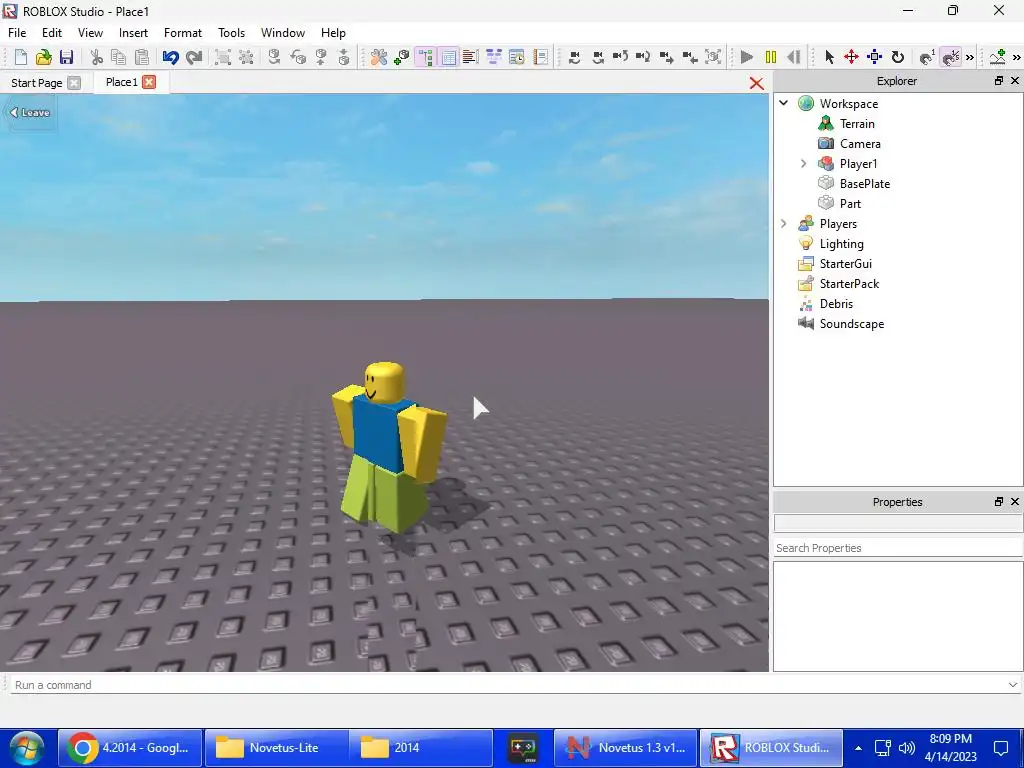Click the Rotate selection part icon
This screenshot has width=1024, height=768.
pyautogui.click(x=274, y=57)
